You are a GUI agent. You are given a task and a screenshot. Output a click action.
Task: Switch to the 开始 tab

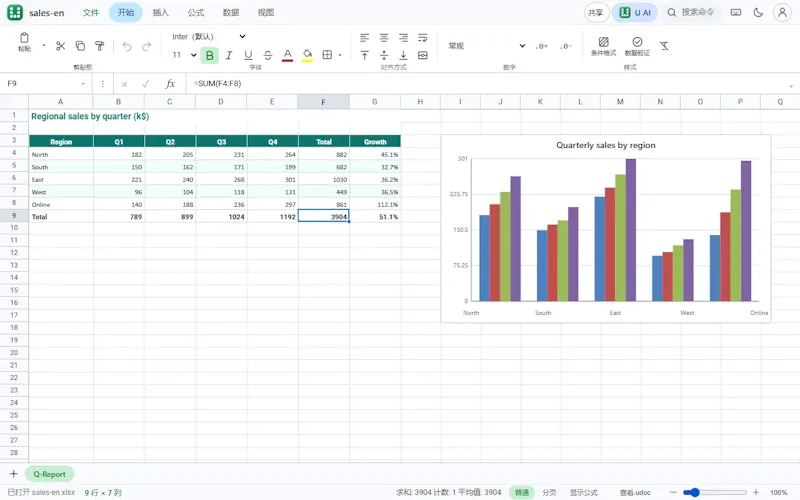[126, 12]
